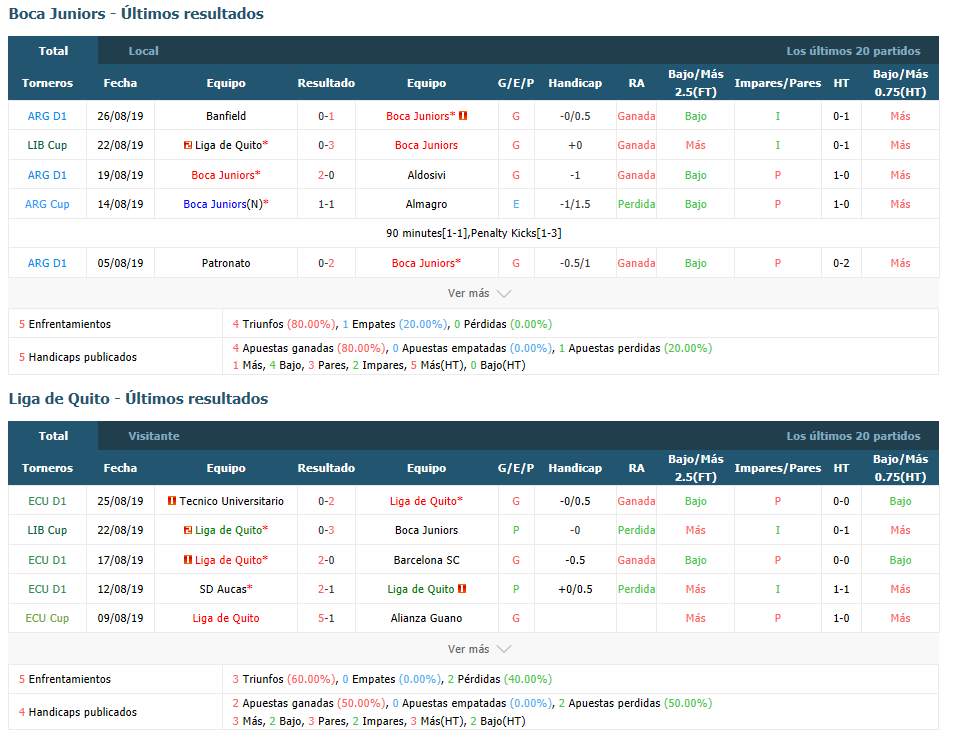
Task: Click result 0-1 in the Banfield row
Action: tap(326, 116)
